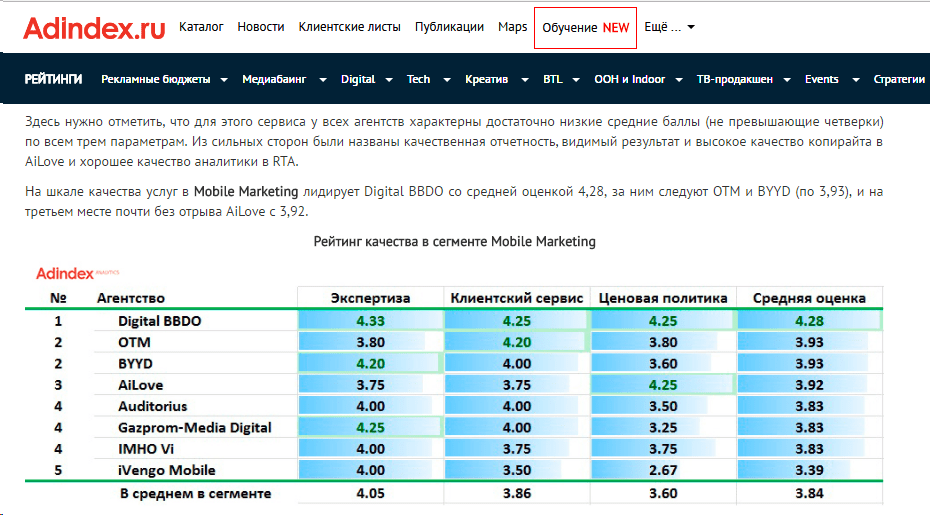Screen dimensions: 930x515
Task: Click the Ценовая политика column header
Action: [663, 298]
